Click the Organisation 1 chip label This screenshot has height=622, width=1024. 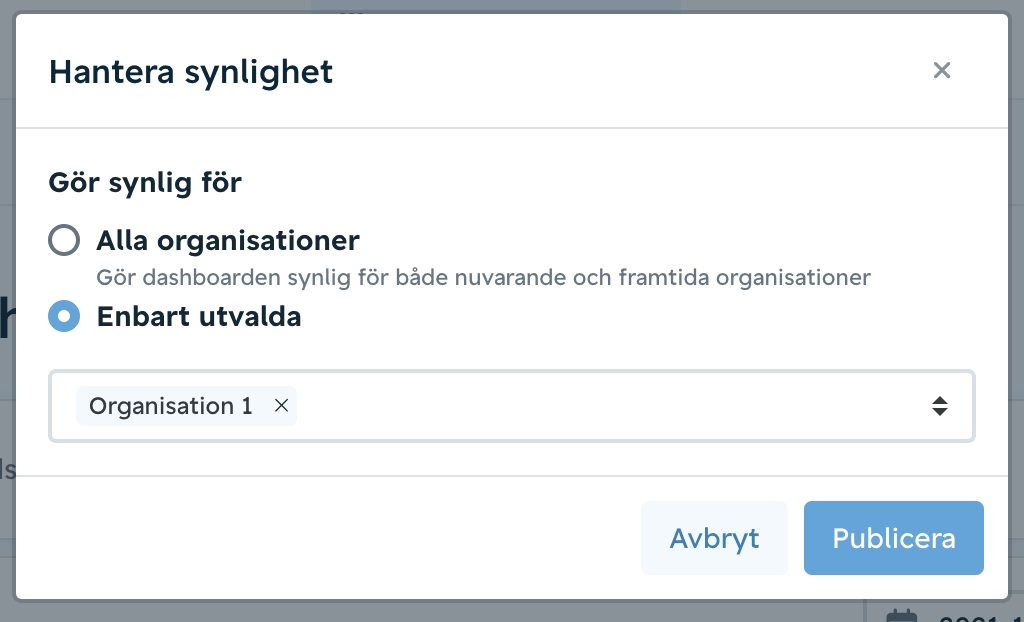pos(170,406)
